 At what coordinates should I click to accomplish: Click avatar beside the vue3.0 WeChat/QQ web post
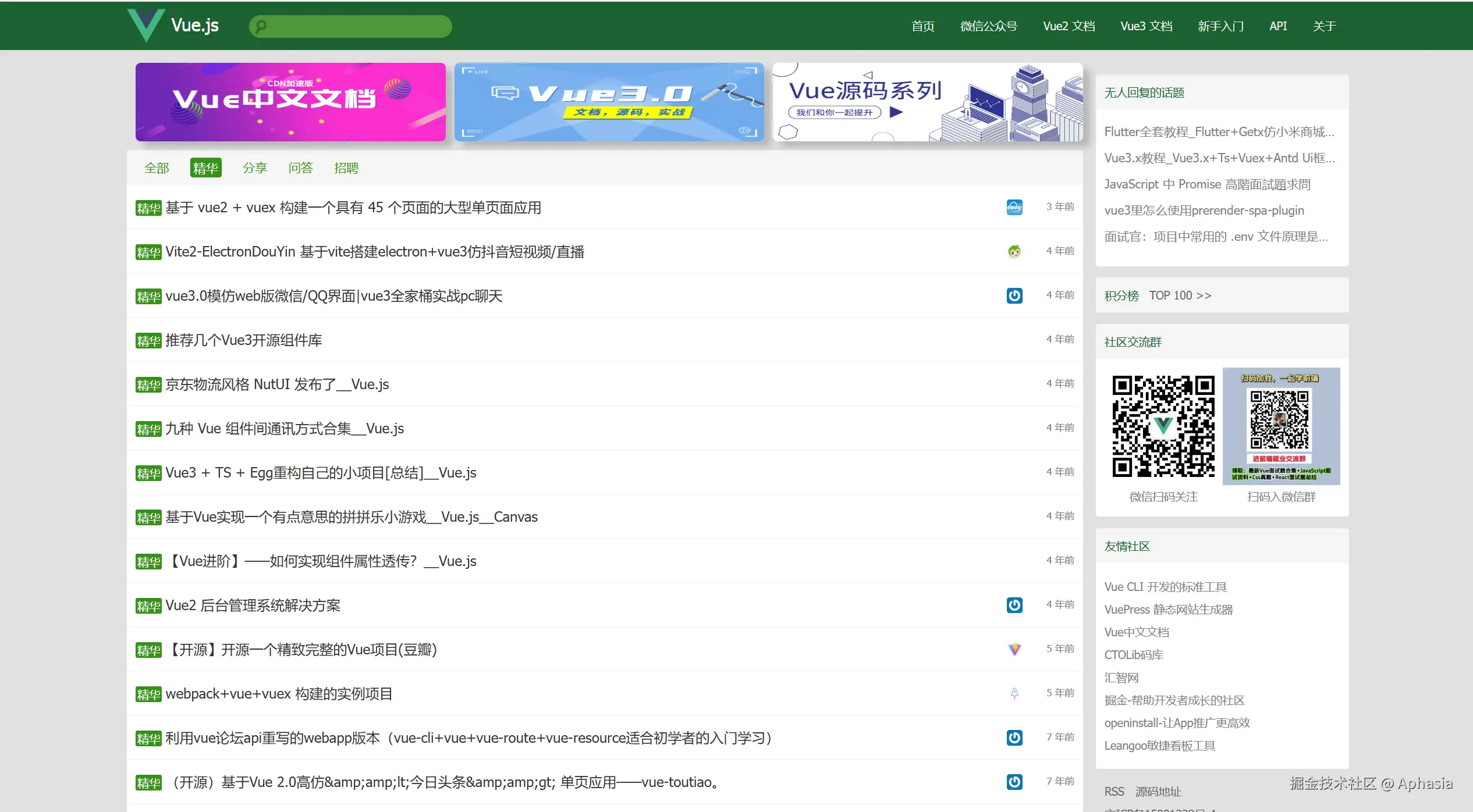coord(1014,295)
